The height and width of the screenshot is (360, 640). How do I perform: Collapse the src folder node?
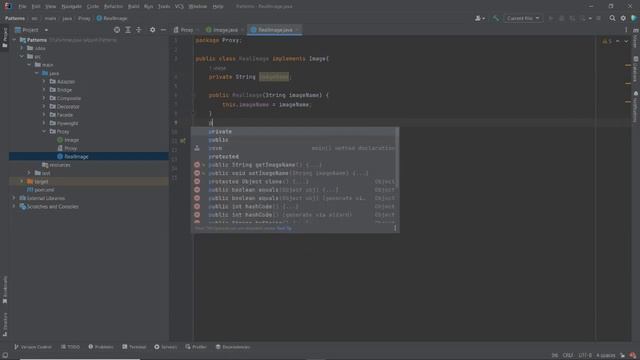pyautogui.click(x=22, y=56)
